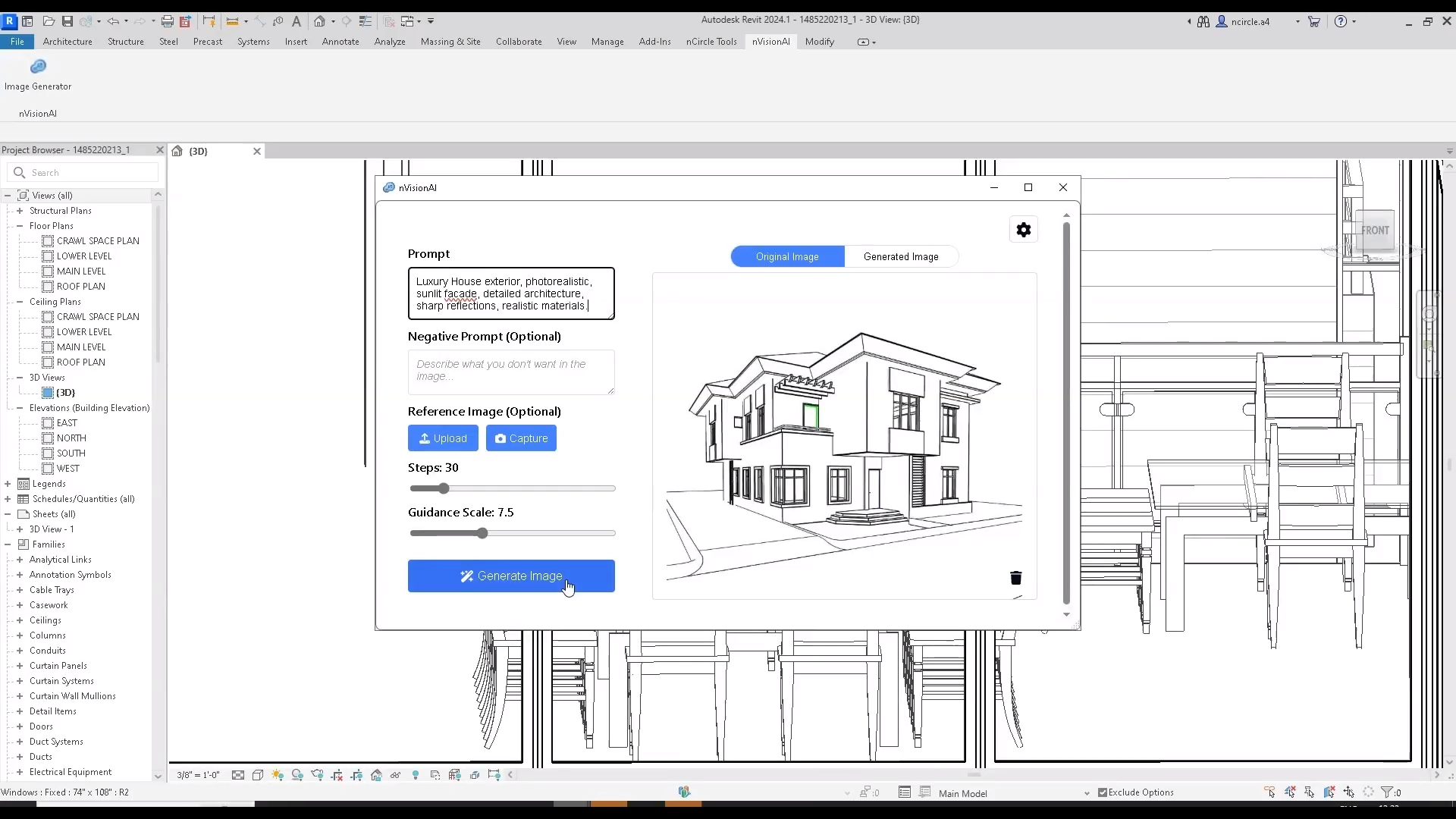Click the Upload reference image button
This screenshot has width=1456, height=819.
tap(443, 438)
